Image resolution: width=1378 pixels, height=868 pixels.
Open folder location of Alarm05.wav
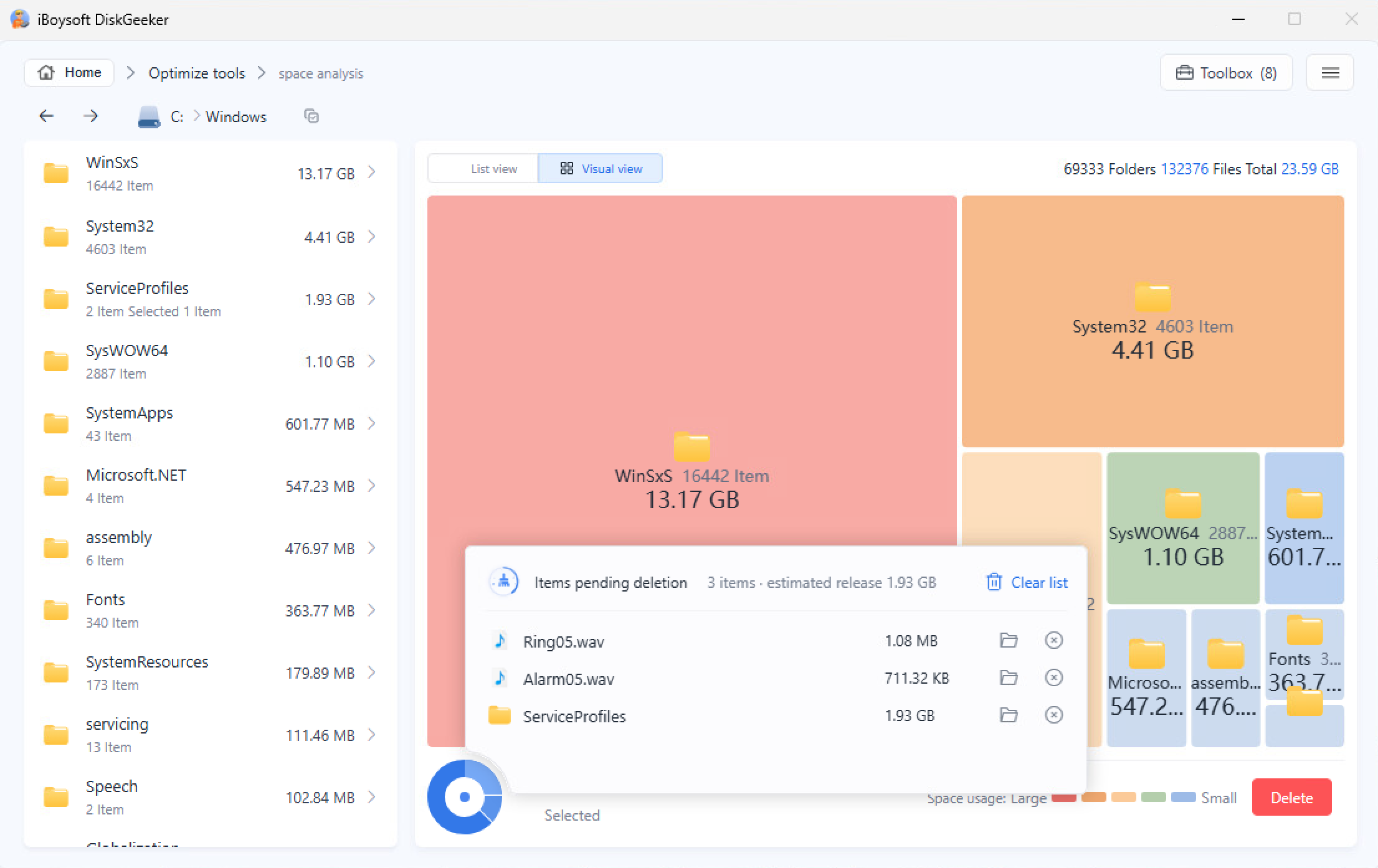1009,677
